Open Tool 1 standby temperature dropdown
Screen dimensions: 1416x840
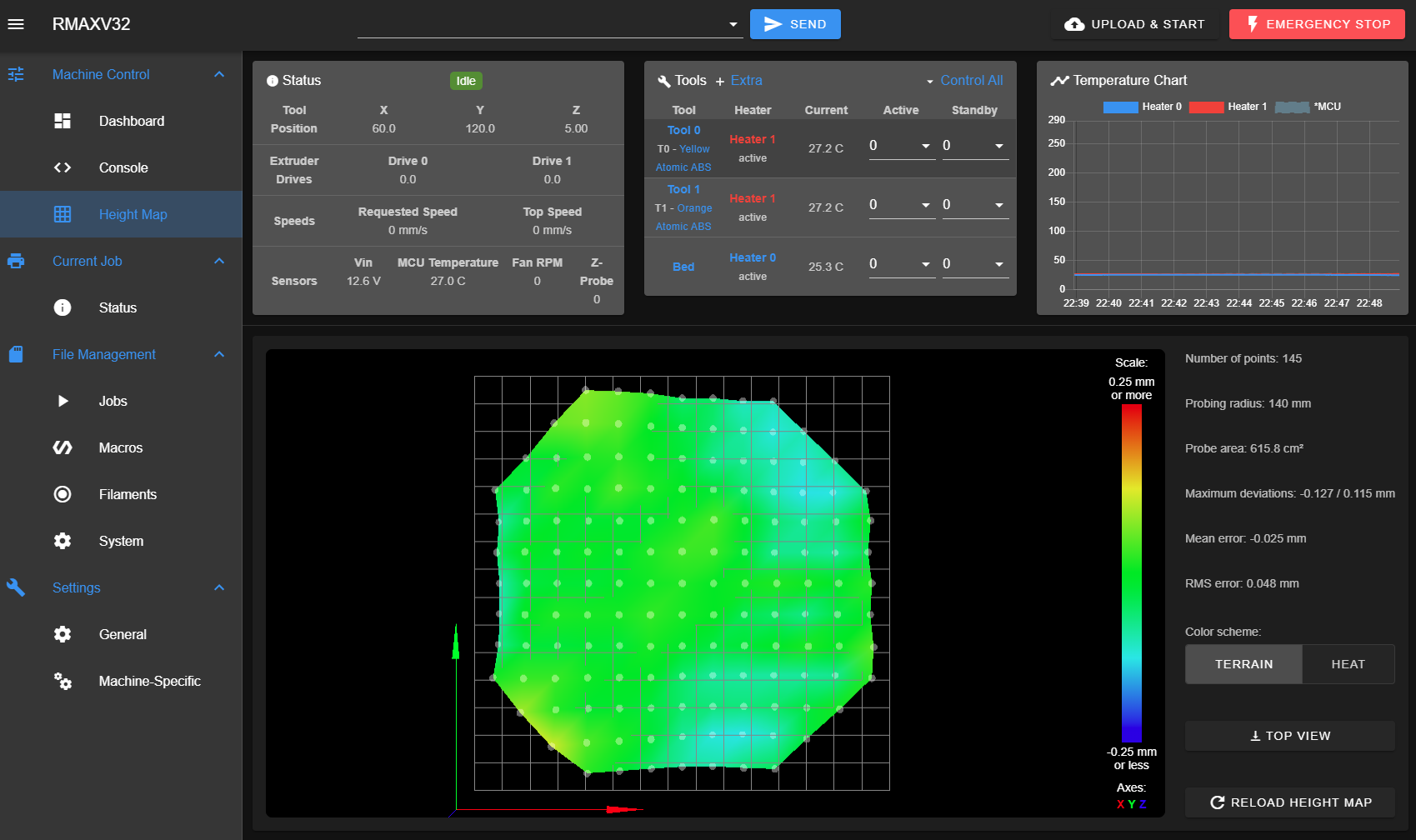click(x=999, y=205)
